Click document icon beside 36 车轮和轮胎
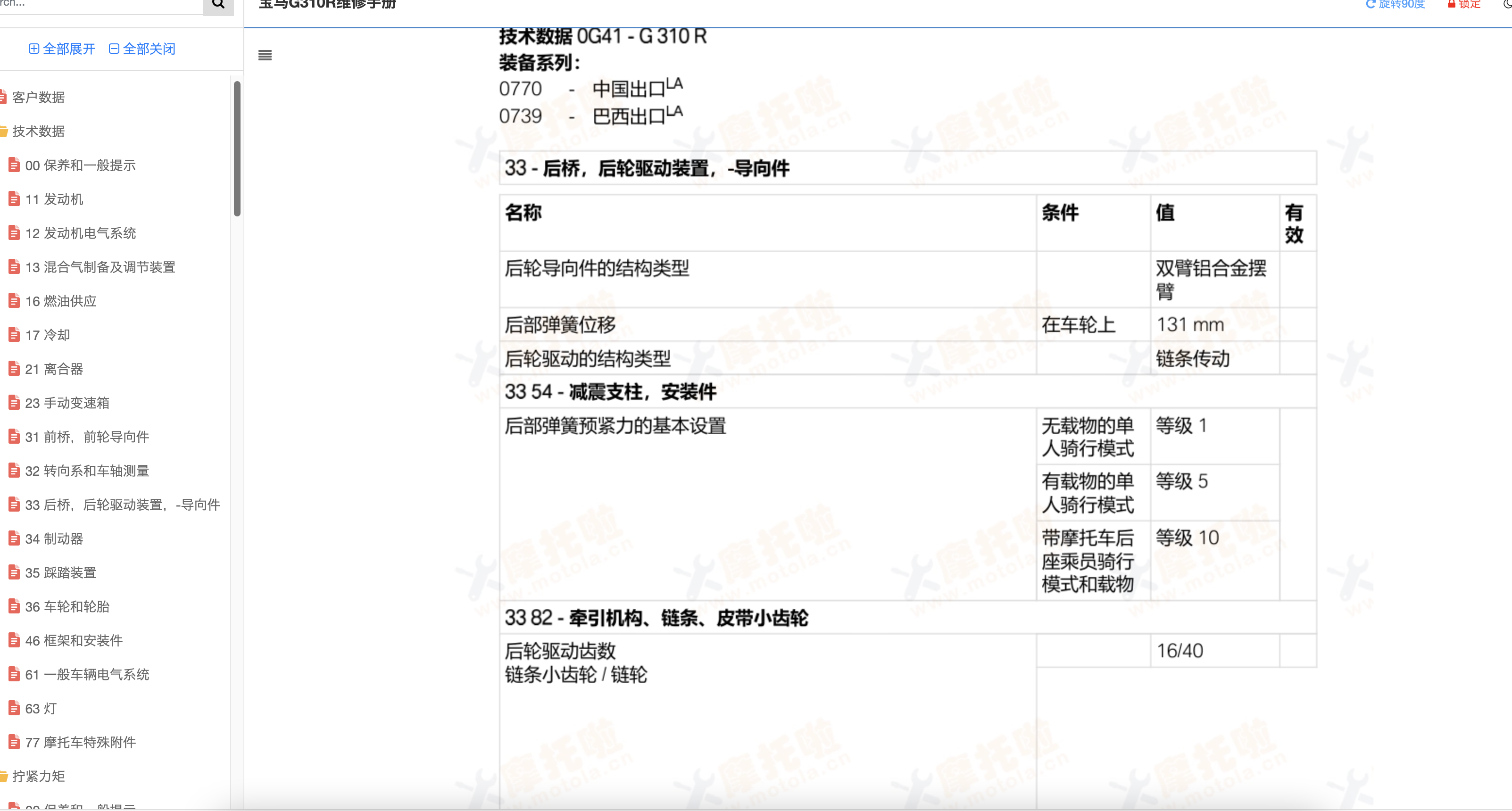This screenshot has height=811, width=1512. (x=14, y=606)
